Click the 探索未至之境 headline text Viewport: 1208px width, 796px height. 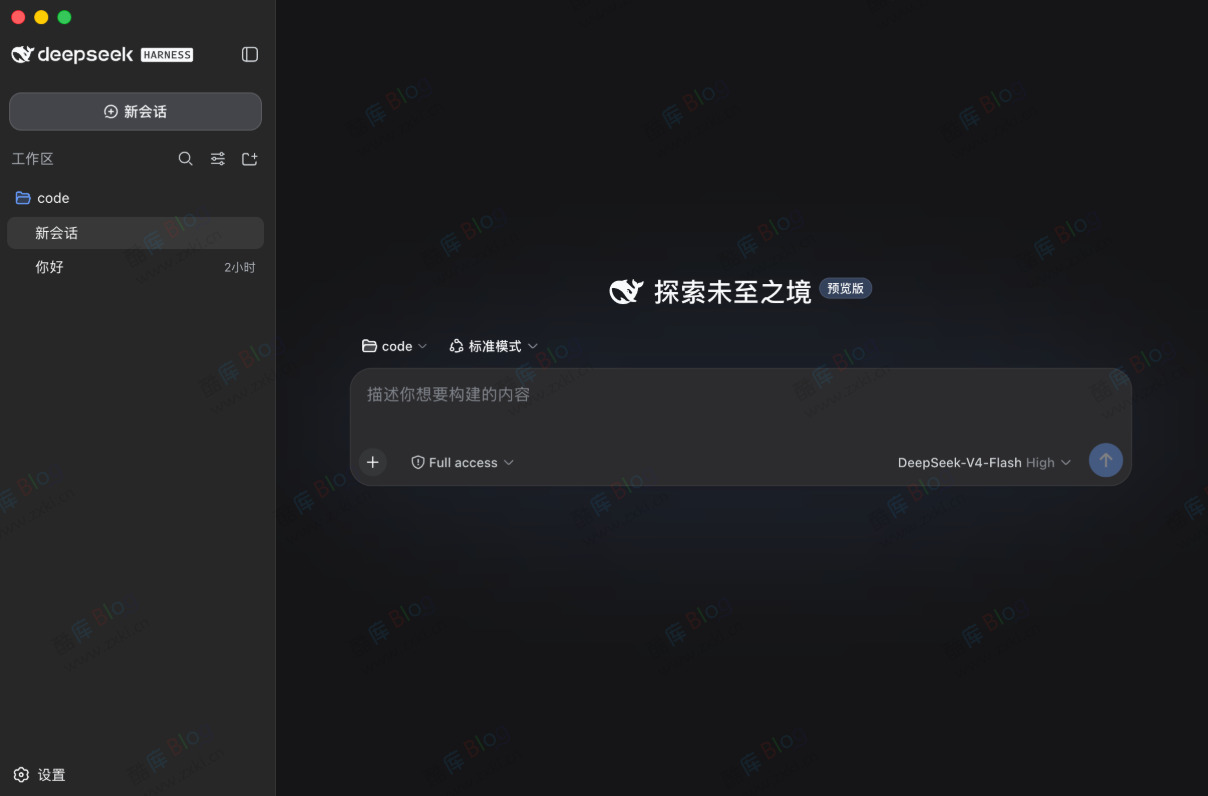coord(733,292)
